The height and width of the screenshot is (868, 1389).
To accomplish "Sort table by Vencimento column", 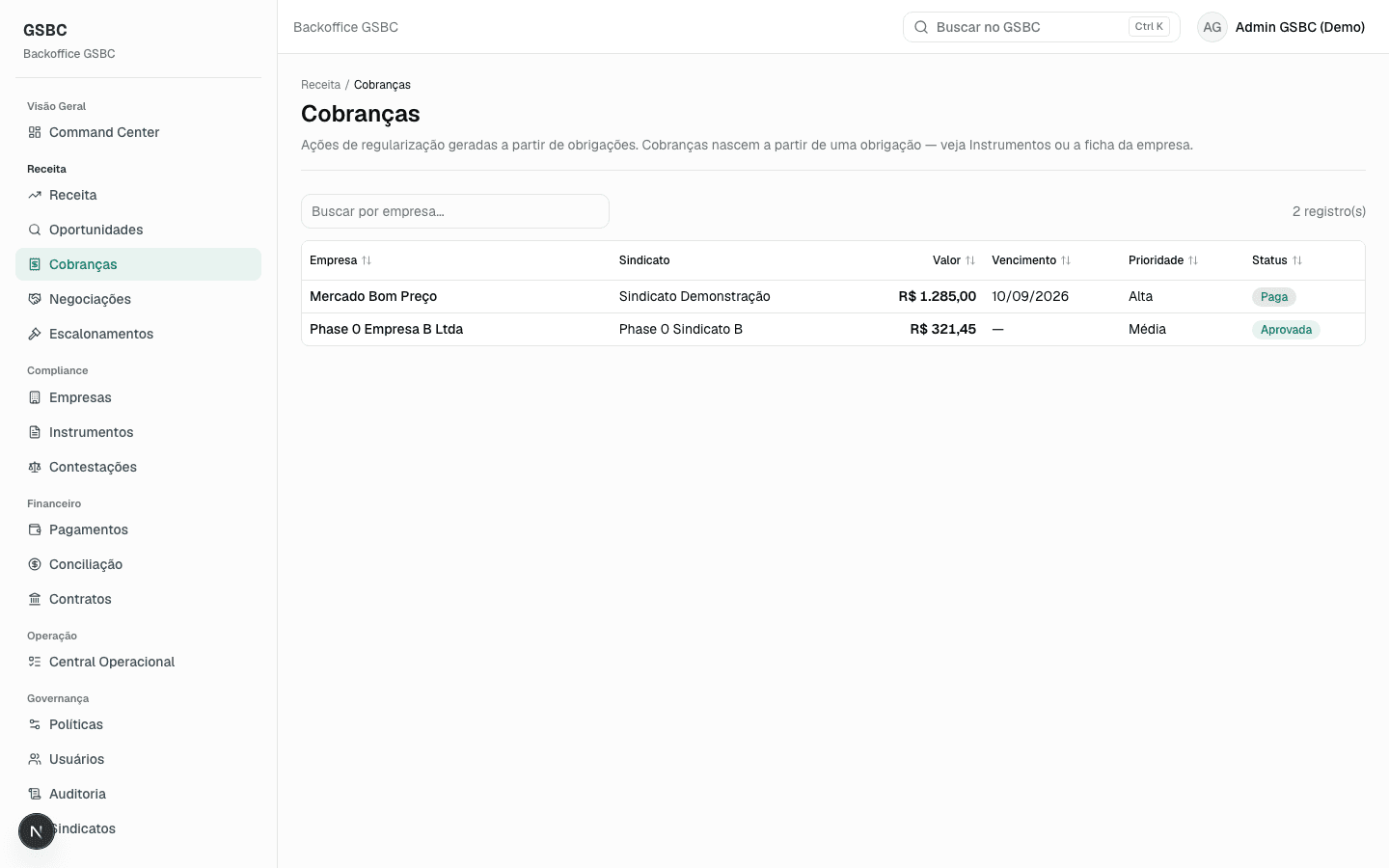I will pos(1031,260).
